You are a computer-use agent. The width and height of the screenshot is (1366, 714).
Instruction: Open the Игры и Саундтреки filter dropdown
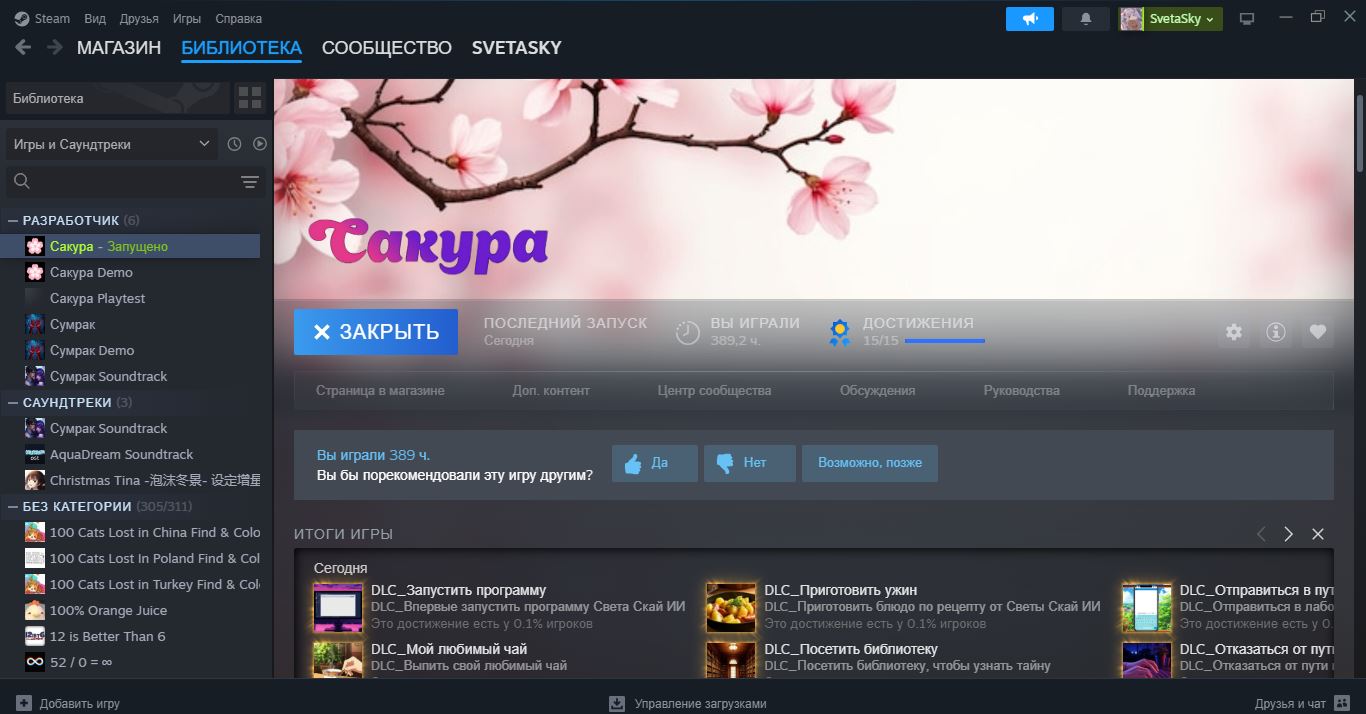111,144
